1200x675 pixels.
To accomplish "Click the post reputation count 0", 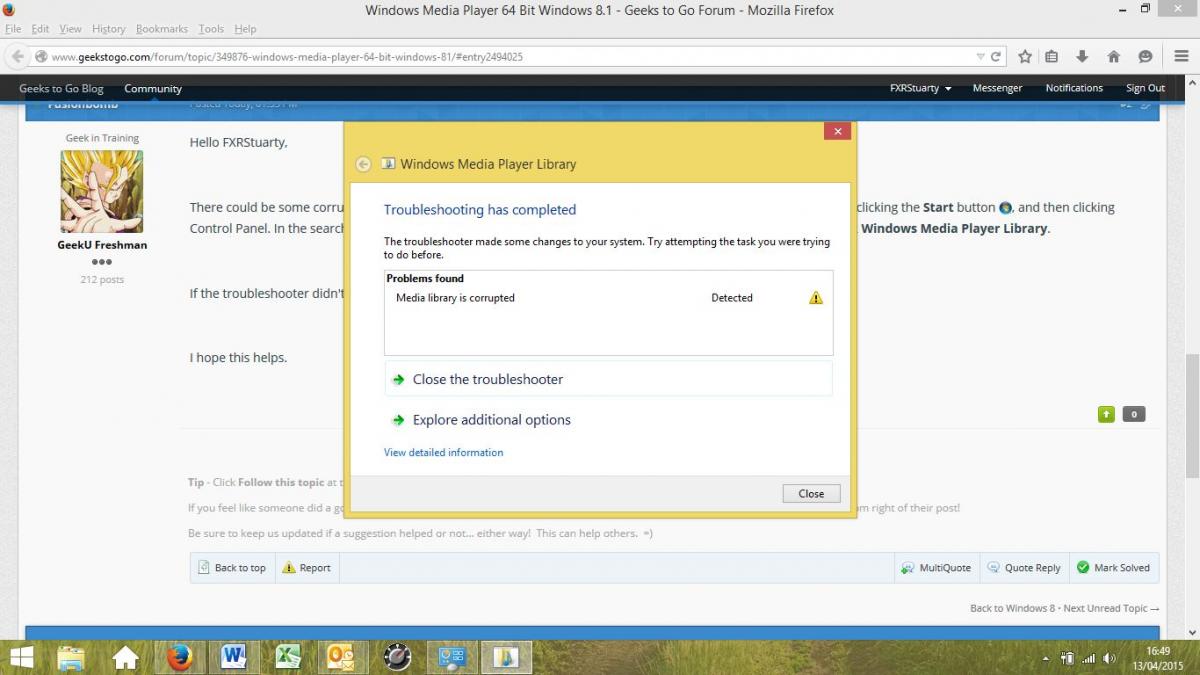I will 1133,414.
